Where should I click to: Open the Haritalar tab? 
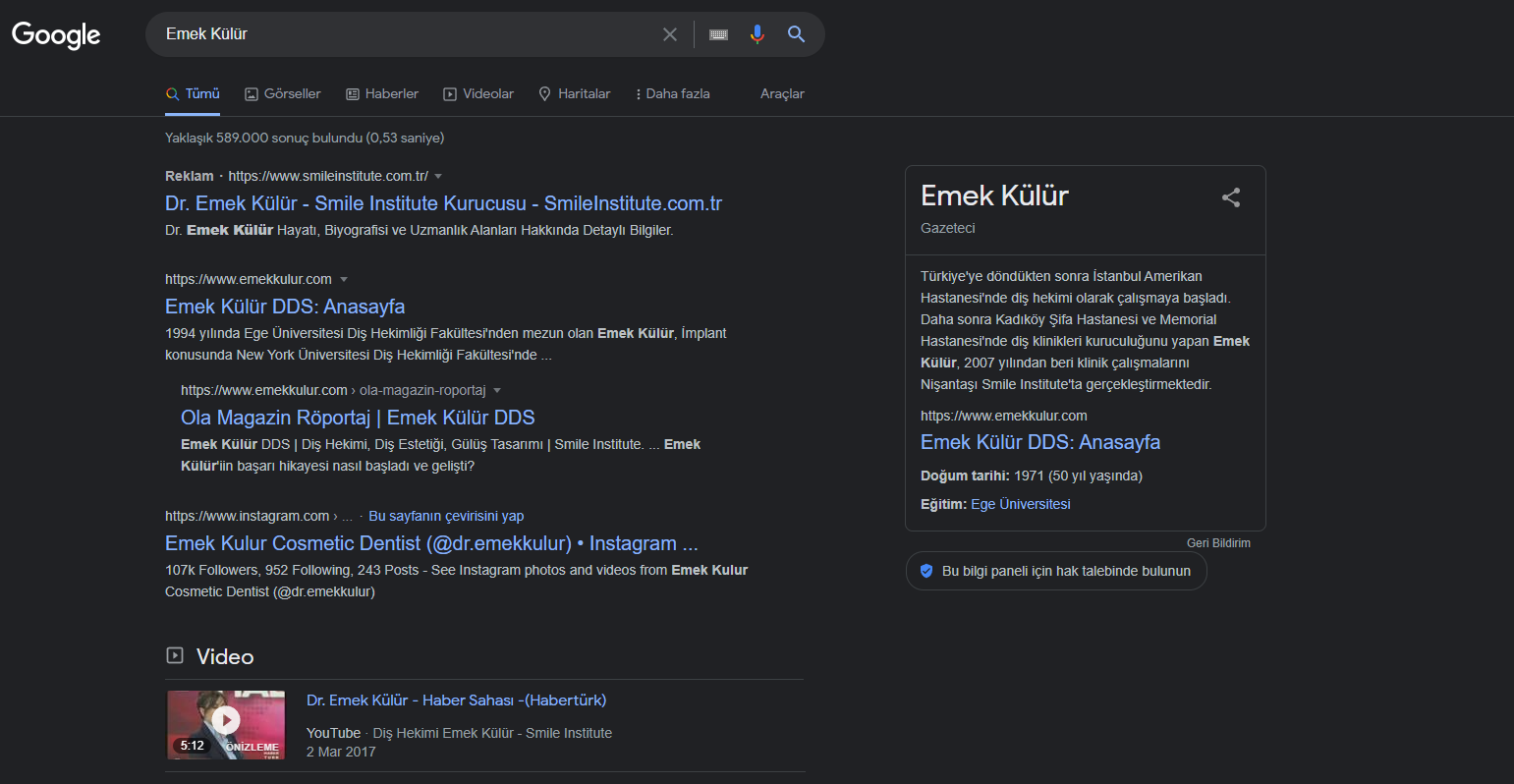click(575, 94)
